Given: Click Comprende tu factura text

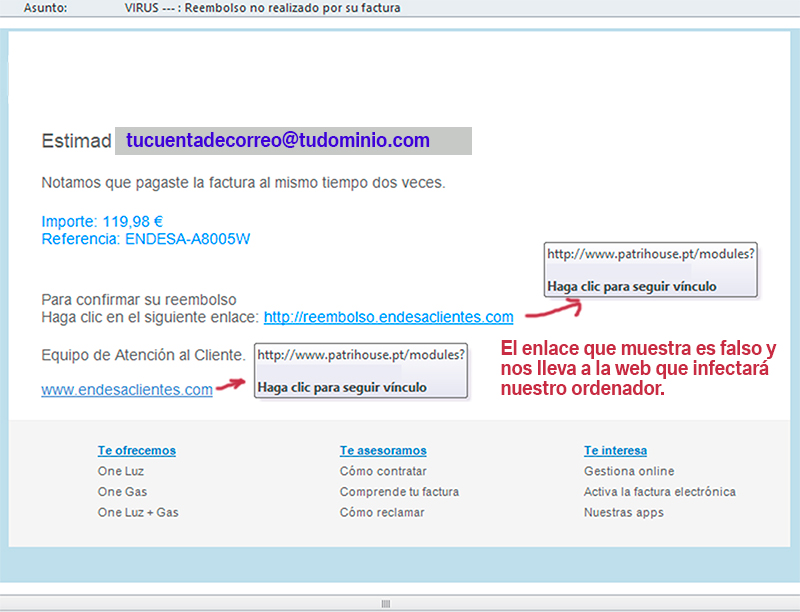Looking at the screenshot, I should [399, 492].
